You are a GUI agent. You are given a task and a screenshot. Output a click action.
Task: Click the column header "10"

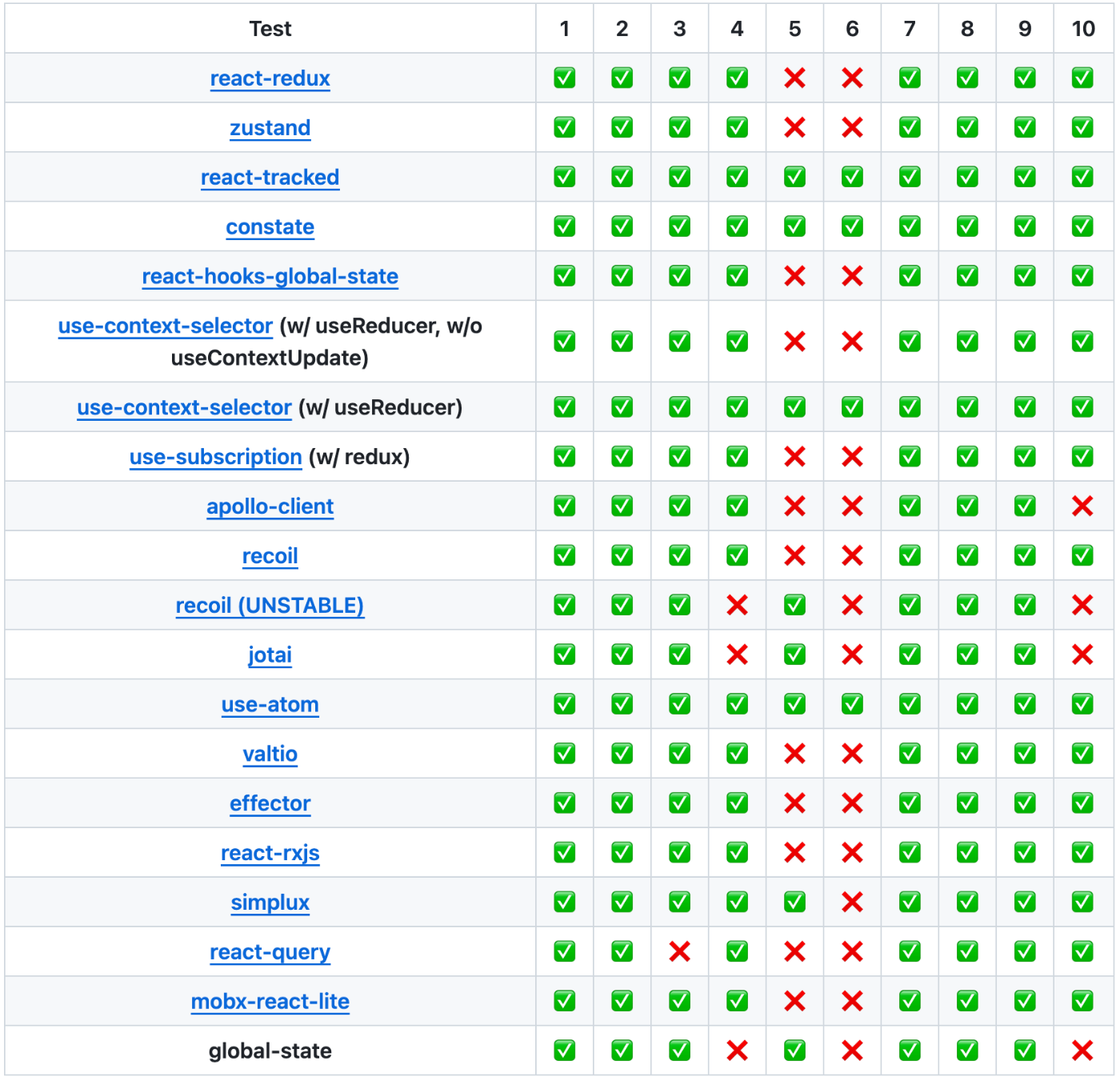1083,29
